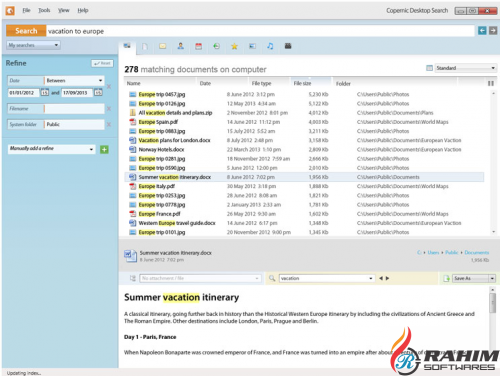Select 'Europe Italy.pdf' result

(157, 186)
